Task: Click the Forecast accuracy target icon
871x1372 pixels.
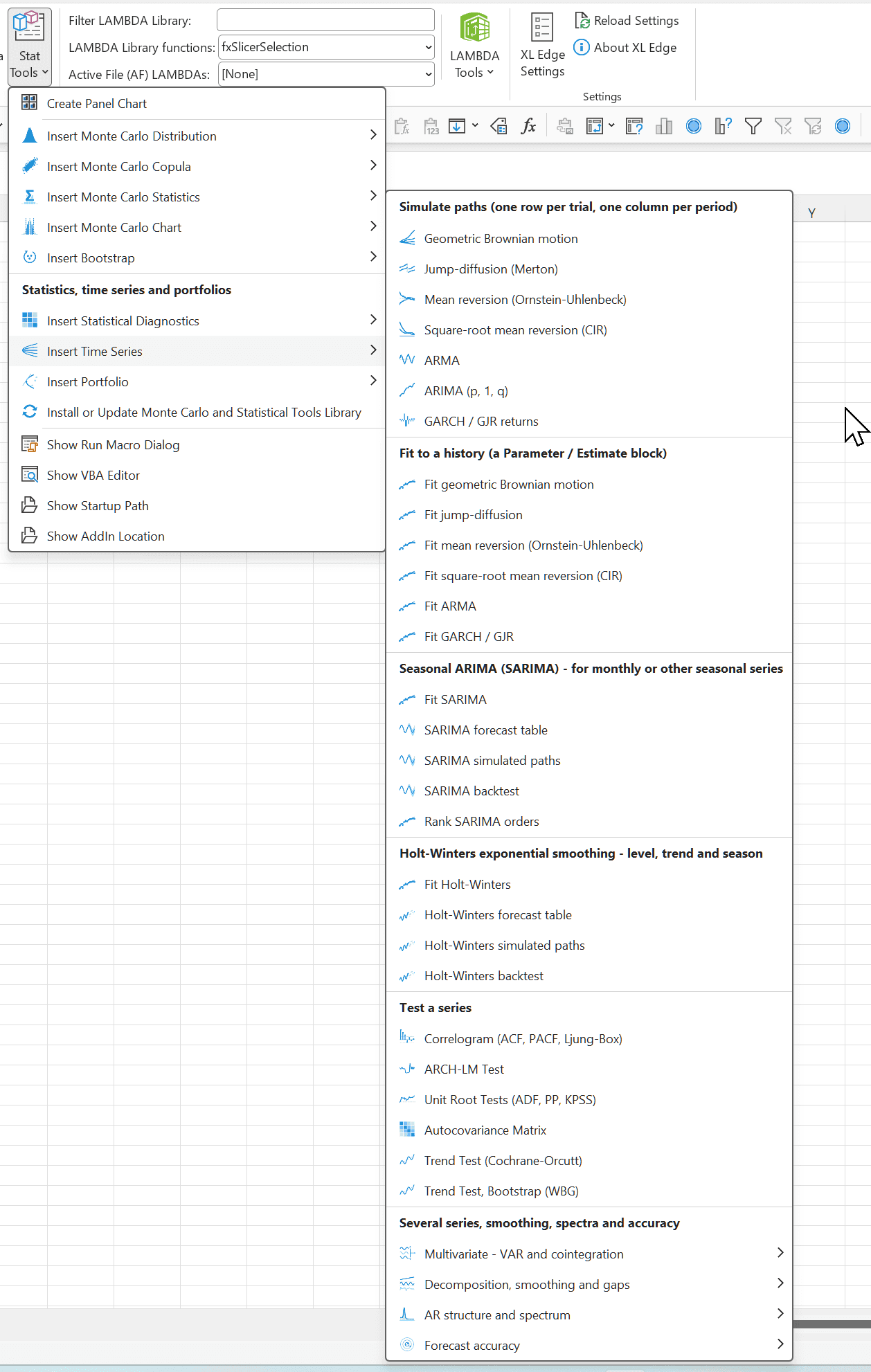Action: coord(408,1345)
